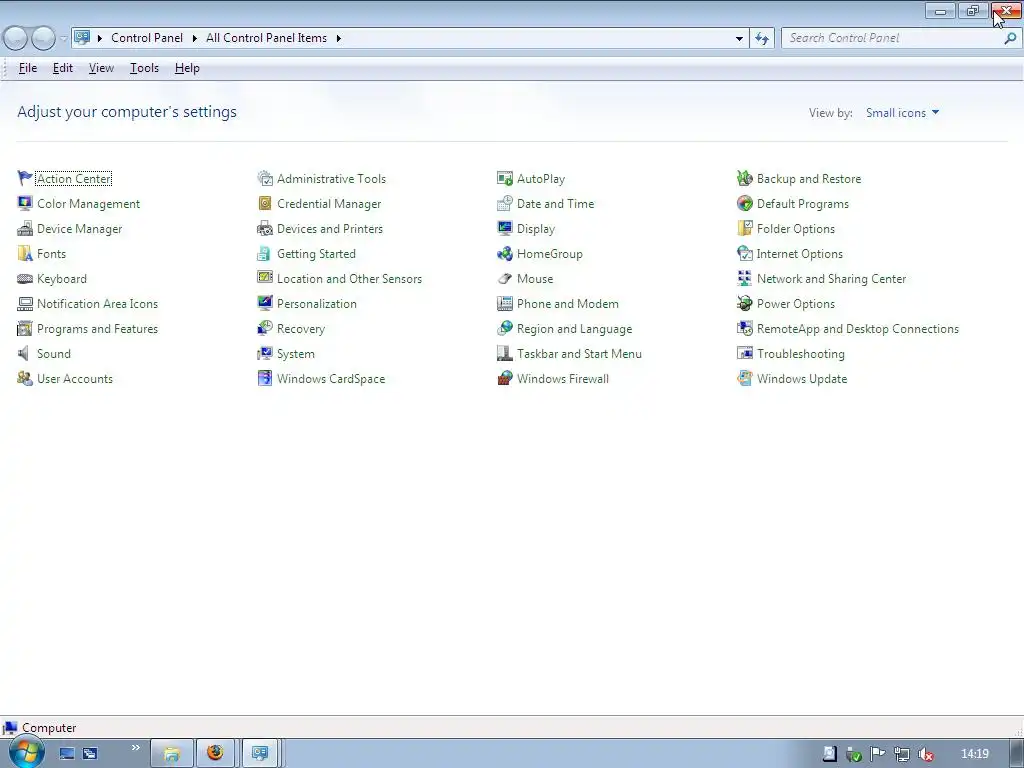Open the Windows Firewall icon
The image size is (1024, 768).
(505, 379)
